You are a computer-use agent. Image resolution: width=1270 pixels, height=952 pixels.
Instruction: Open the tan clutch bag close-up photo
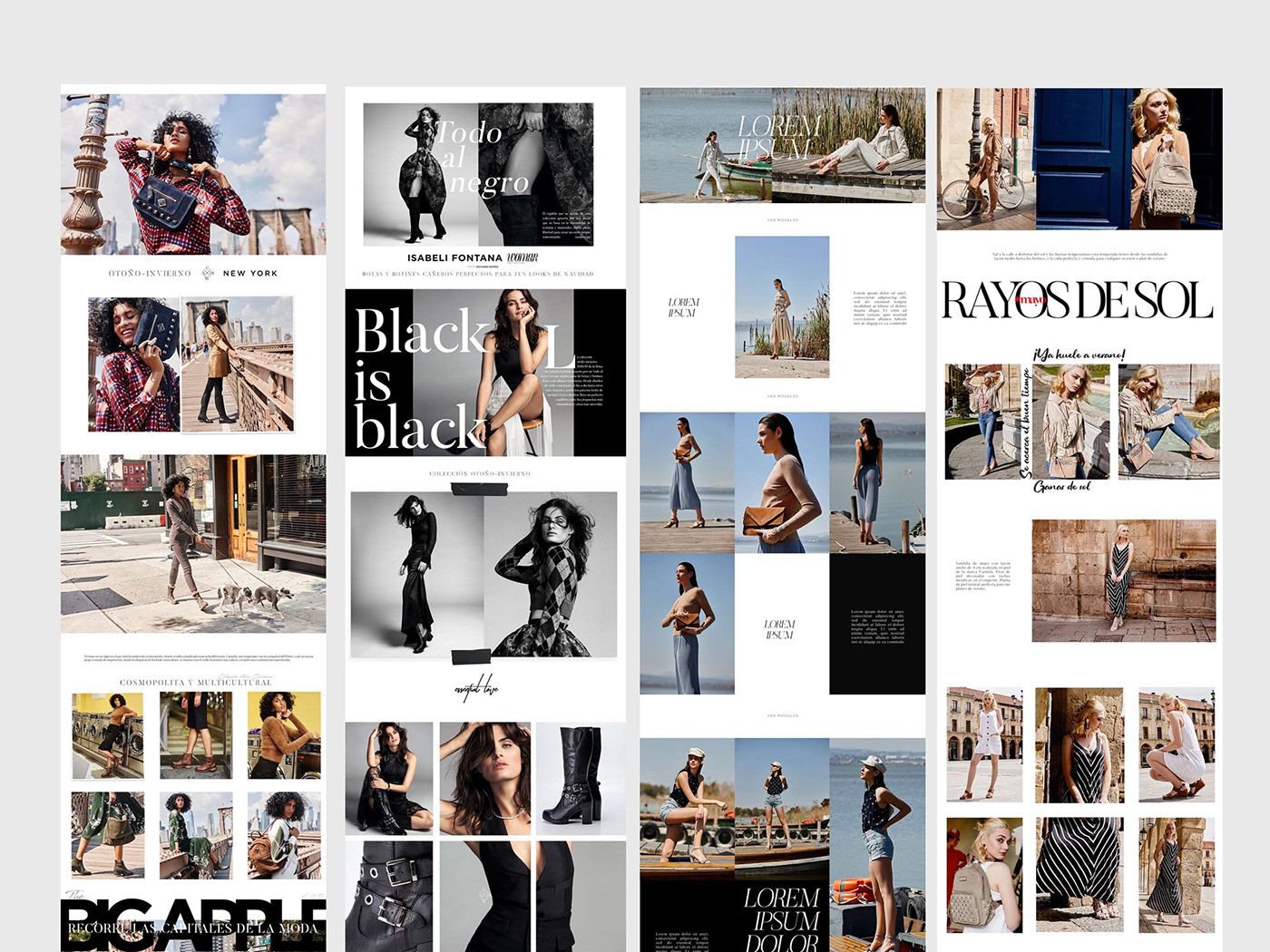(782, 482)
